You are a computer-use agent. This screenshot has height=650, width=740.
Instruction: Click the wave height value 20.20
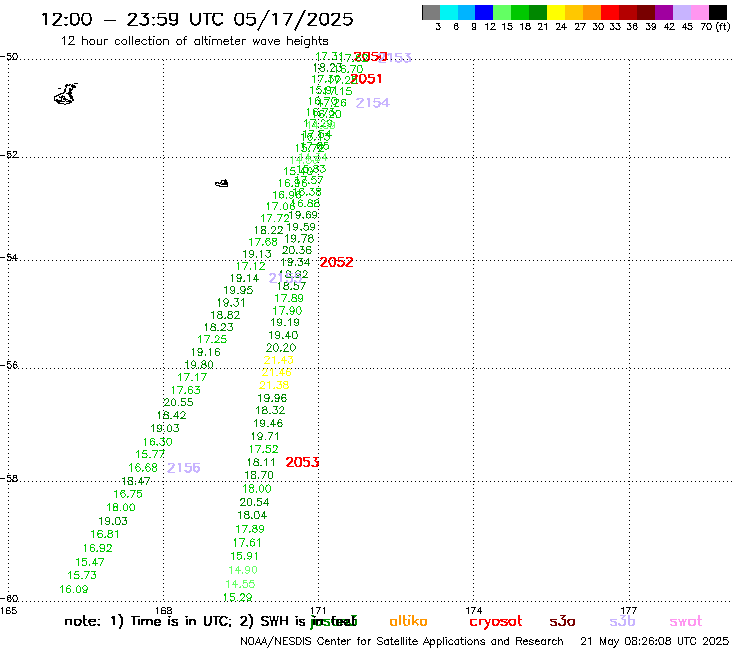click(x=281, y=348)
